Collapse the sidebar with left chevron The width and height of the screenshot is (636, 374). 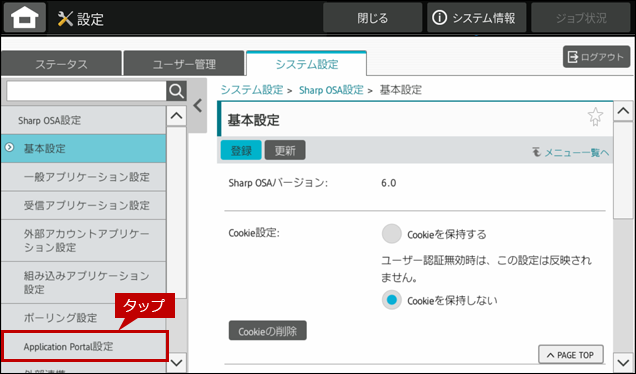coord(198,106)
